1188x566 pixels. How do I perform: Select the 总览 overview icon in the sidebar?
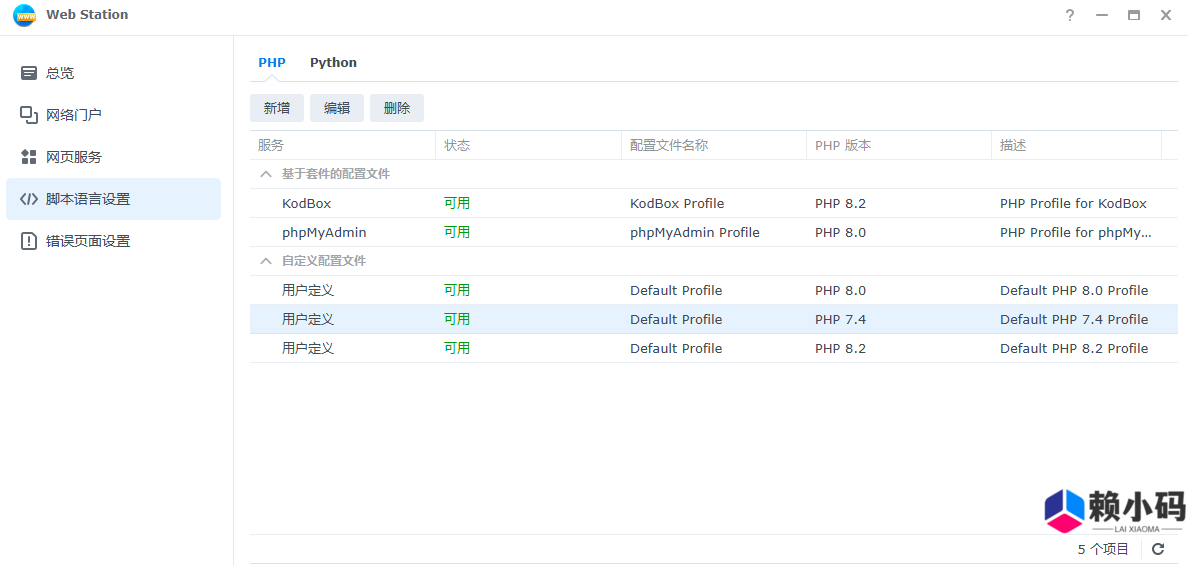[29, 73]
